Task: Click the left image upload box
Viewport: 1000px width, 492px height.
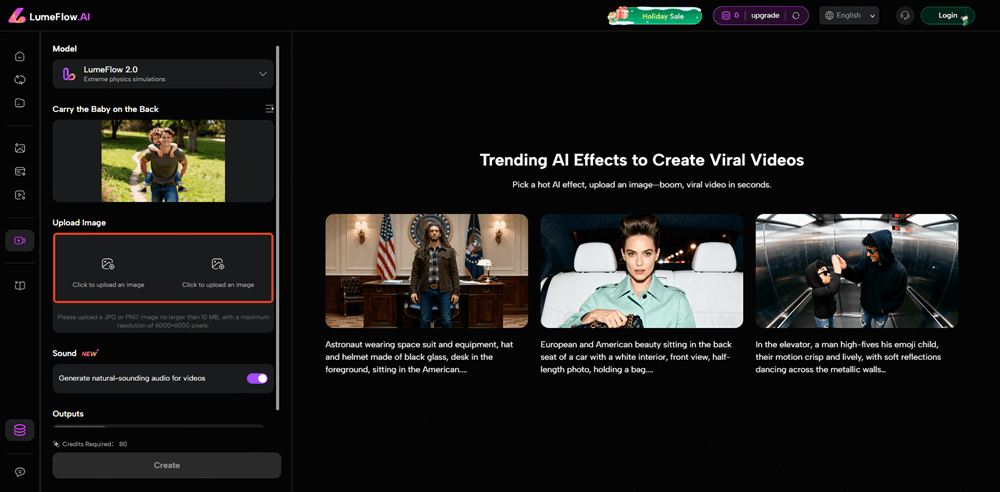Action: (108, 269)
